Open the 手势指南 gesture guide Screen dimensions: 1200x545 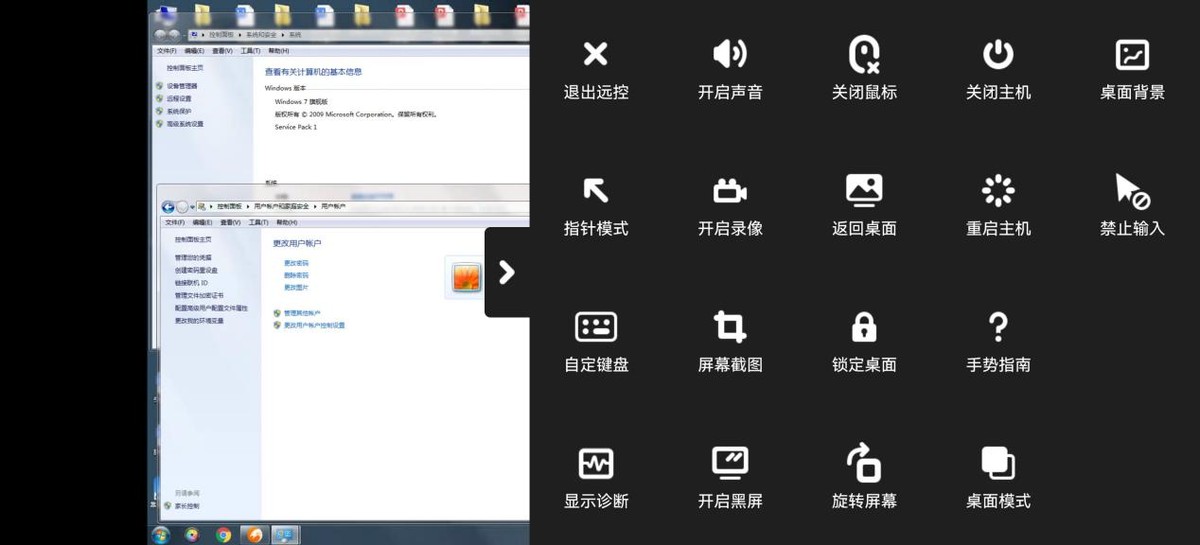998,343
